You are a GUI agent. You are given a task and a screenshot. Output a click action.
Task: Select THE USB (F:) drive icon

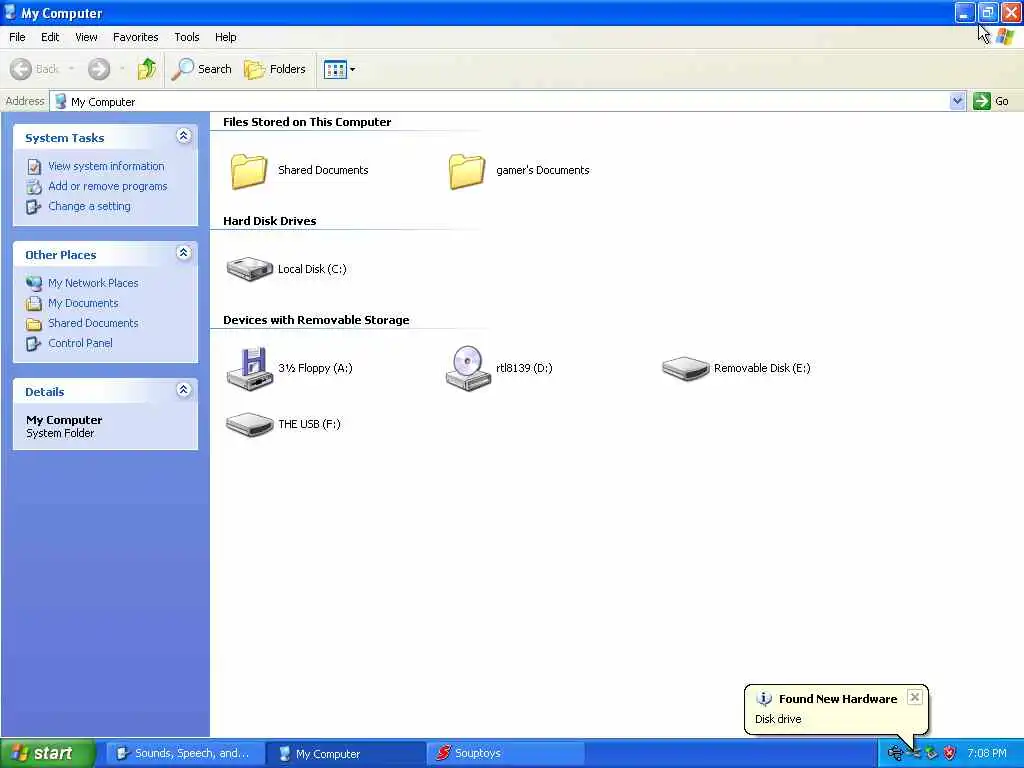(x=249, y=424)
